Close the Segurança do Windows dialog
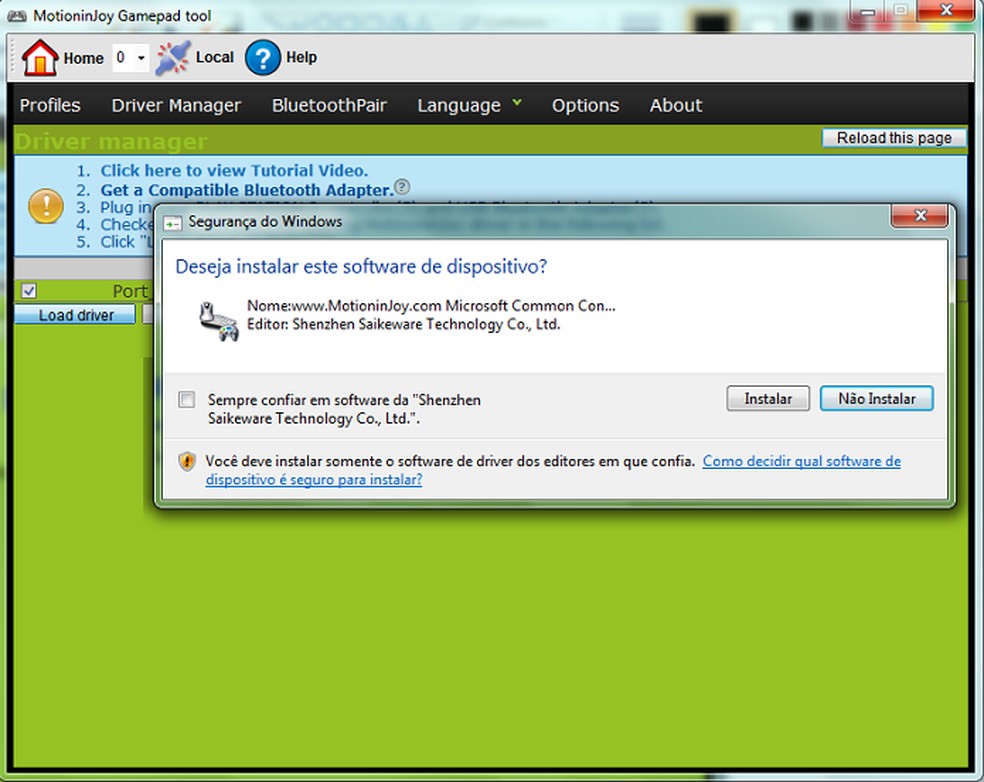Viewport: 984px width, 782px height. [920, 216]
